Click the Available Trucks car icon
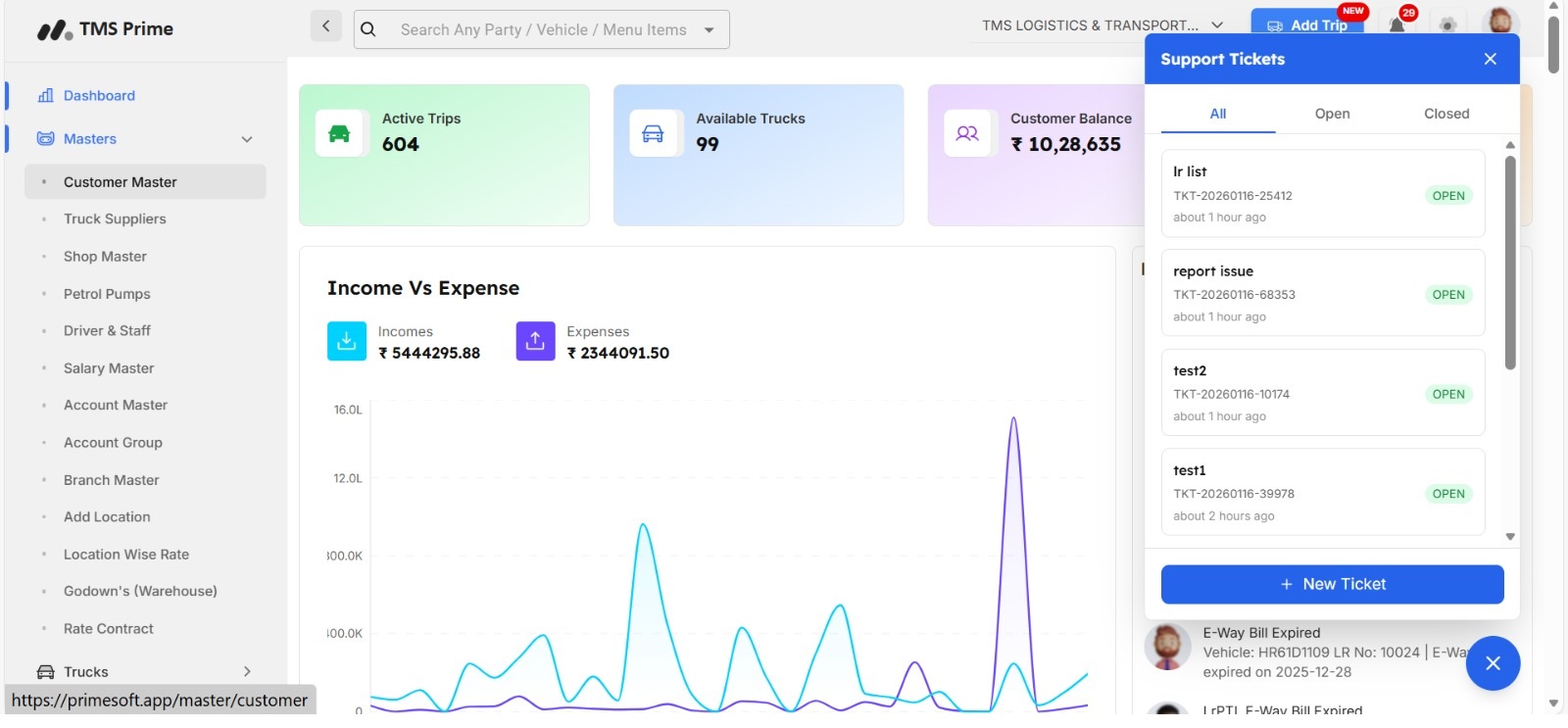The height and width of the screenshot is (728, 1568). [x=653, y=134]
